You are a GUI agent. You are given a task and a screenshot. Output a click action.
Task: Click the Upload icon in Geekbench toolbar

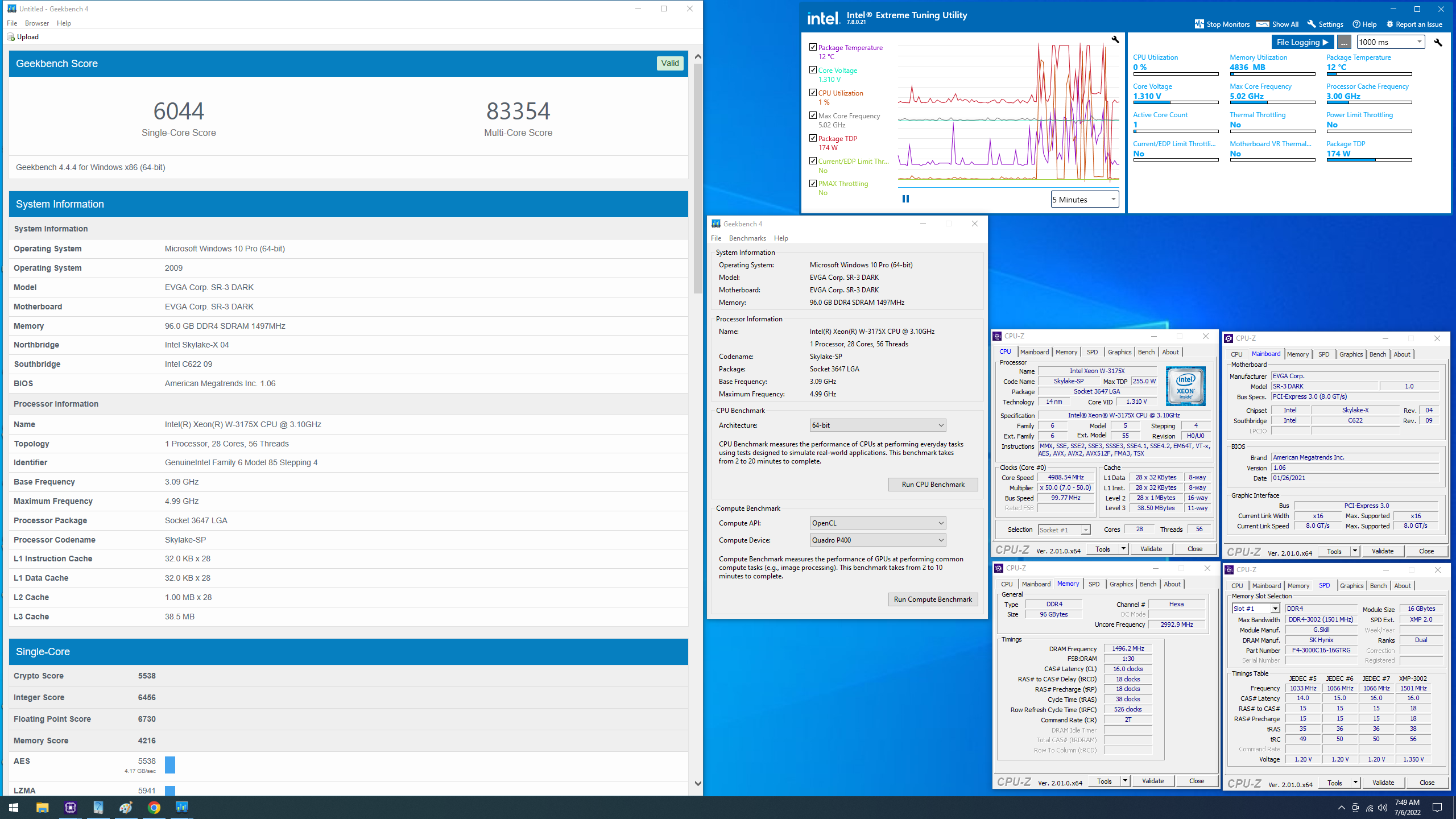pos(10,37)
